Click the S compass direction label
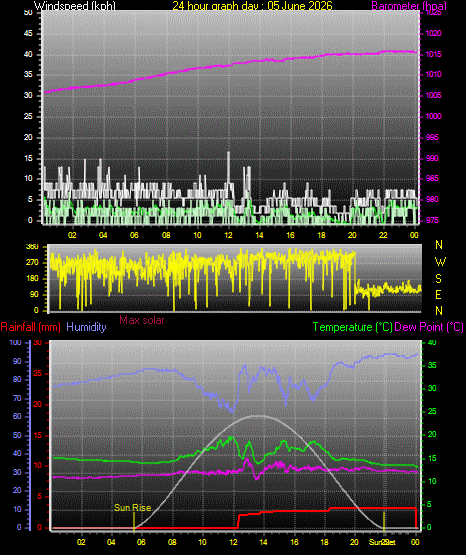 pos(438,279)
